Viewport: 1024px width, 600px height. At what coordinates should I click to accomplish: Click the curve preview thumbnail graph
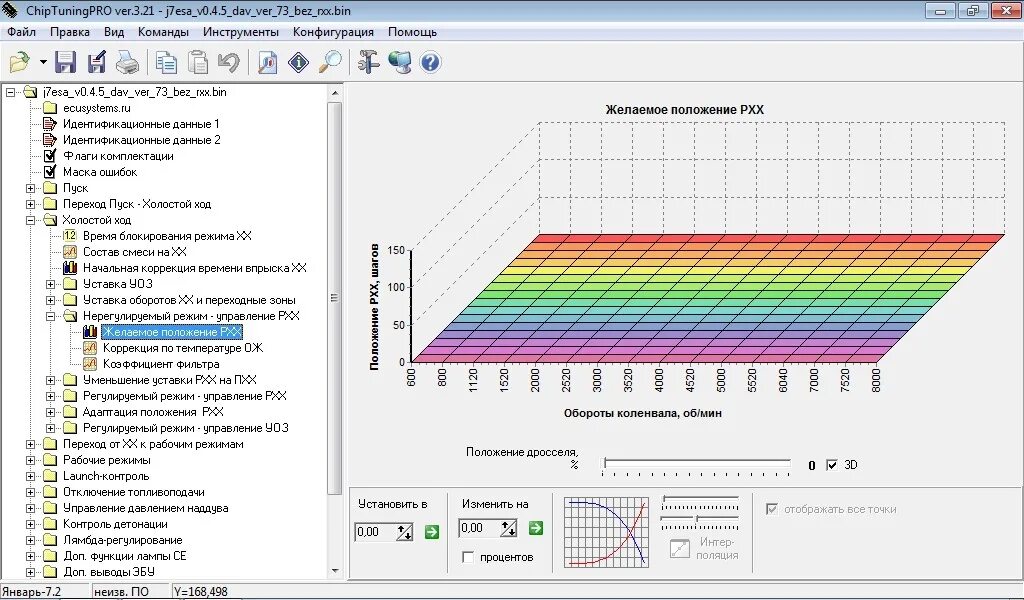tap(606, 532)
